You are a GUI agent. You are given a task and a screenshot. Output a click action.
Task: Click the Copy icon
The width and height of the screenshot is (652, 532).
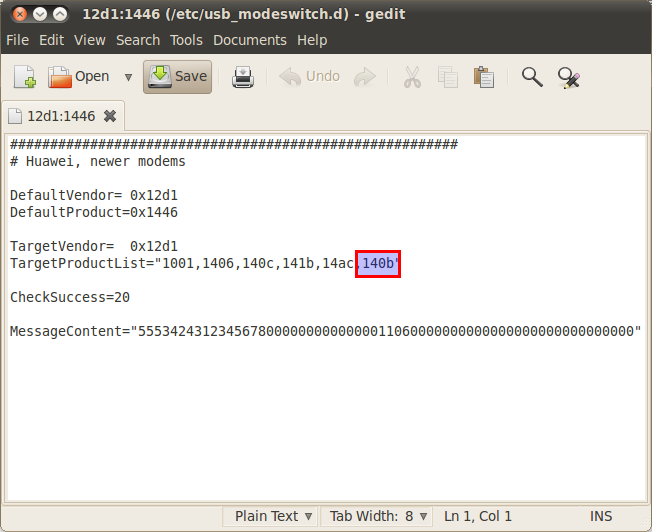click(447, 77)
